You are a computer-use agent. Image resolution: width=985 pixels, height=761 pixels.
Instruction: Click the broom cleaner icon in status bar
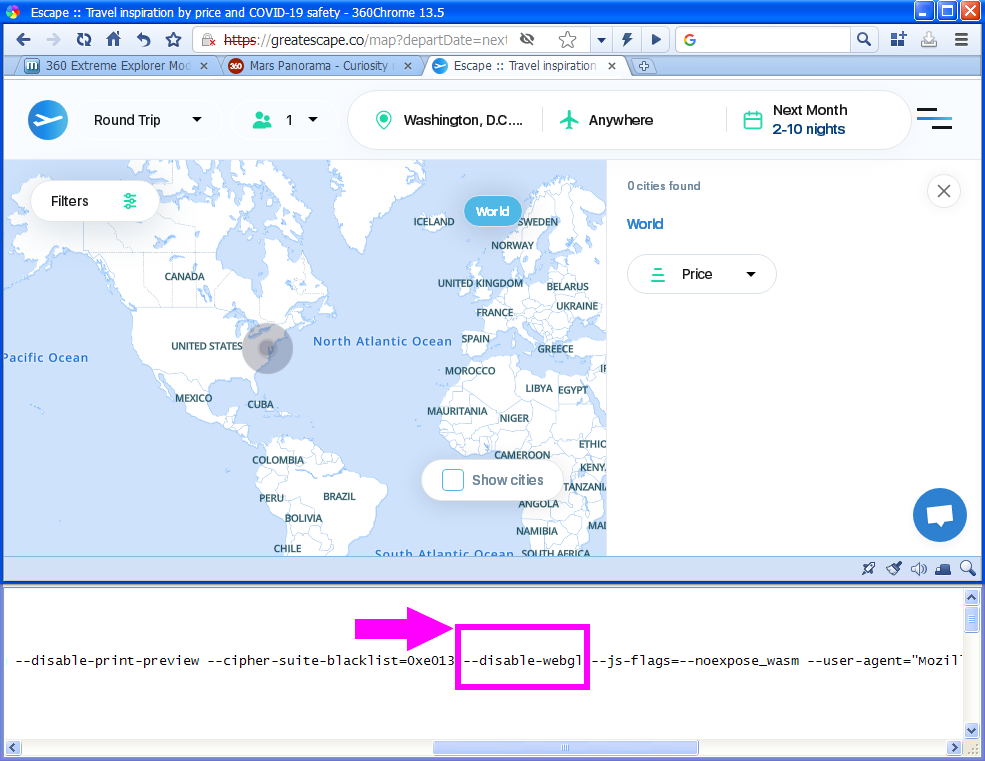(893, 569)
